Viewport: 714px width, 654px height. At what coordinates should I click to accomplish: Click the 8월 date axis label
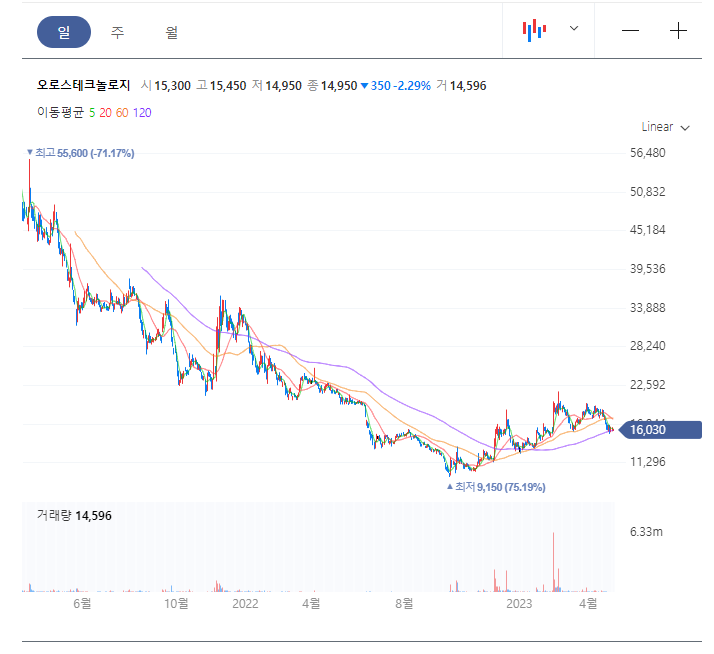(x=404, y=603)
